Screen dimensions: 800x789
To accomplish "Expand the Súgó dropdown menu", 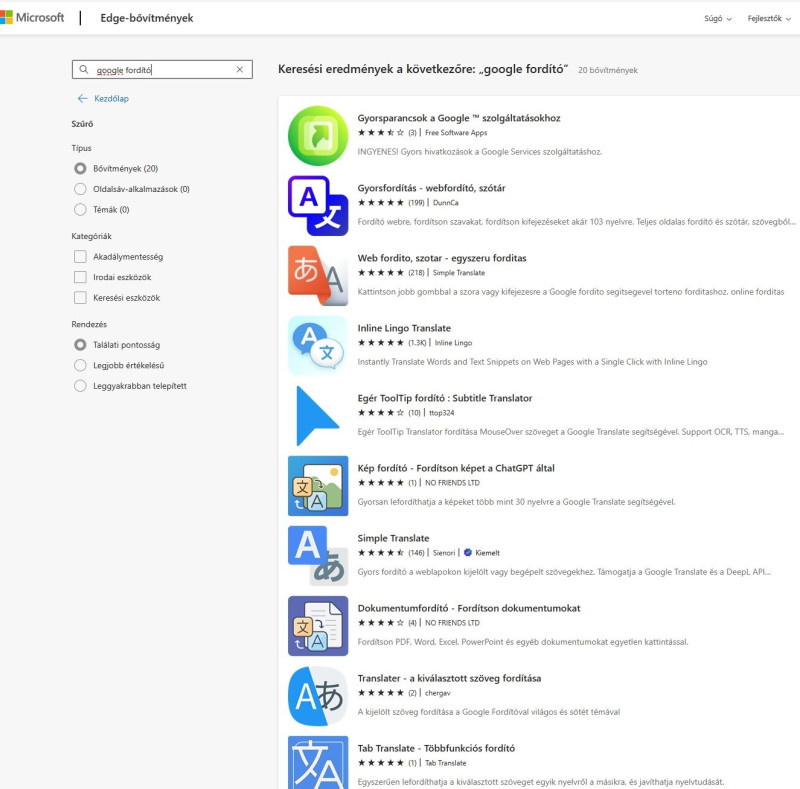I will (x=718, y=18).
